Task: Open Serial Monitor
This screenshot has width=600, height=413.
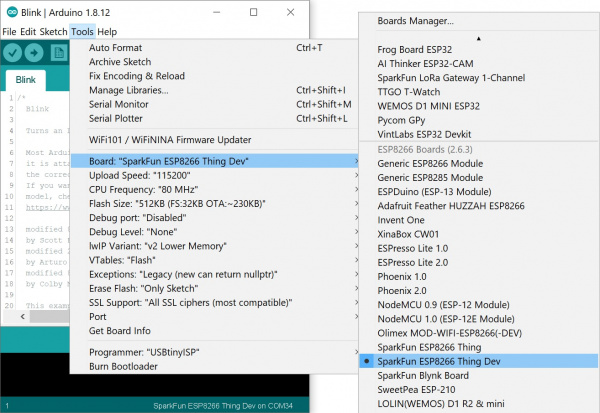Action: pyautogui.click(x=214, y=104)
